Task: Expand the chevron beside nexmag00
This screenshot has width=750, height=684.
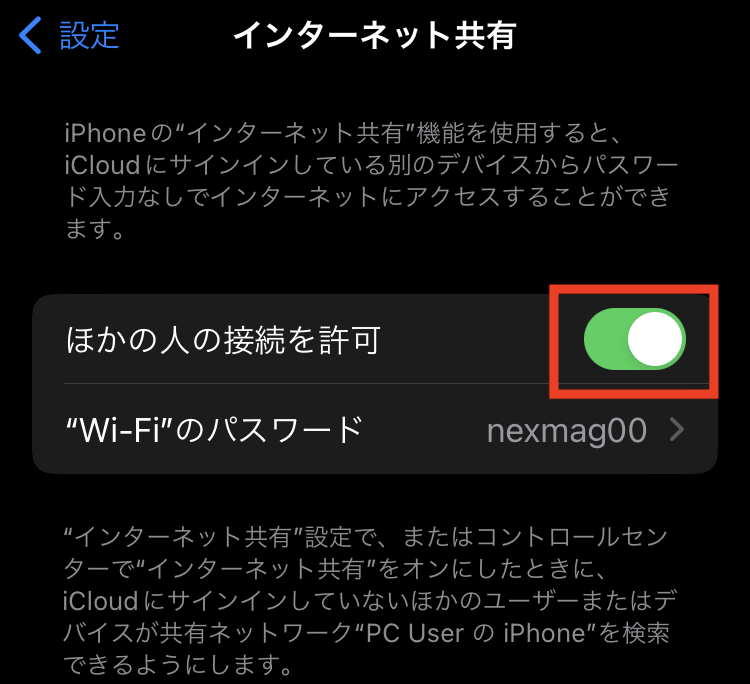Action: pos(676,430)
